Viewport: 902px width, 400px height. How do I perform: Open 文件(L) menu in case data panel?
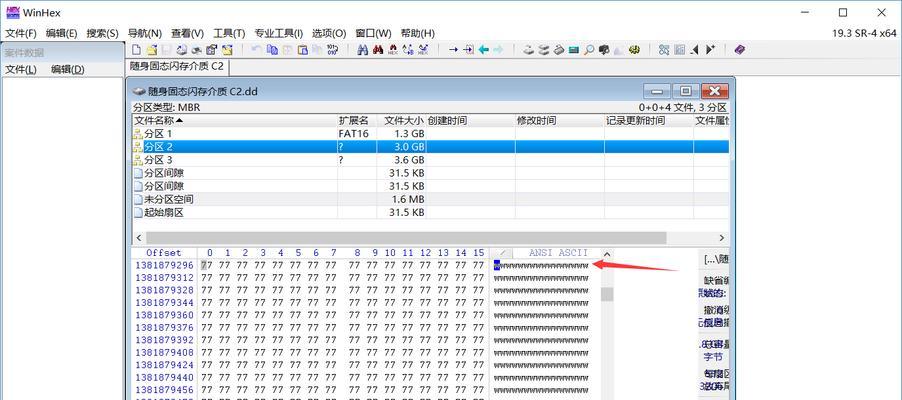[21, 70]
